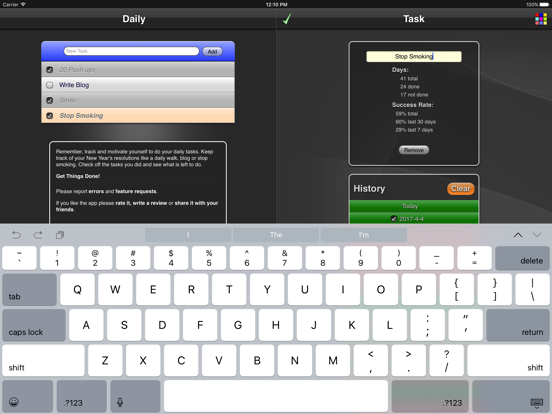
Task: Uncheck the Smile task checkbox
Action: (50, 100)
